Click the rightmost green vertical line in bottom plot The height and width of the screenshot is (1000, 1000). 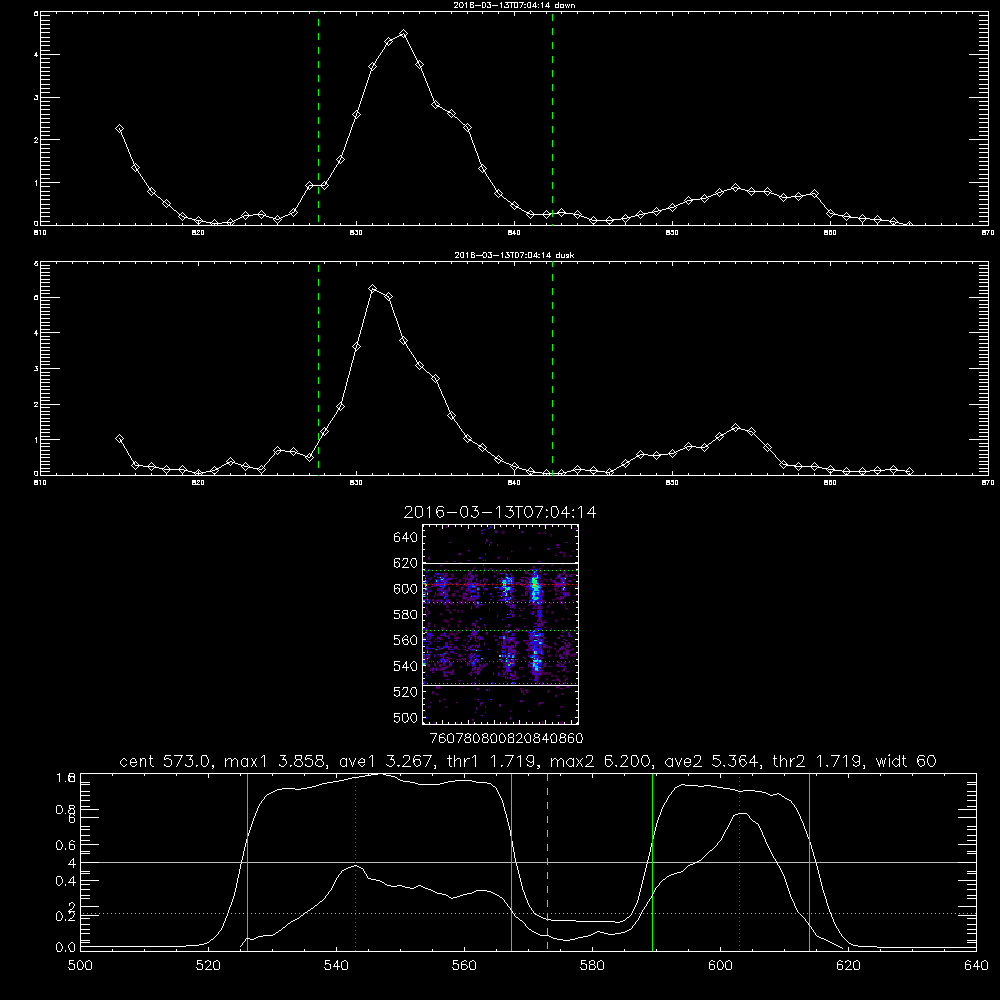click(x=809, y=861)
